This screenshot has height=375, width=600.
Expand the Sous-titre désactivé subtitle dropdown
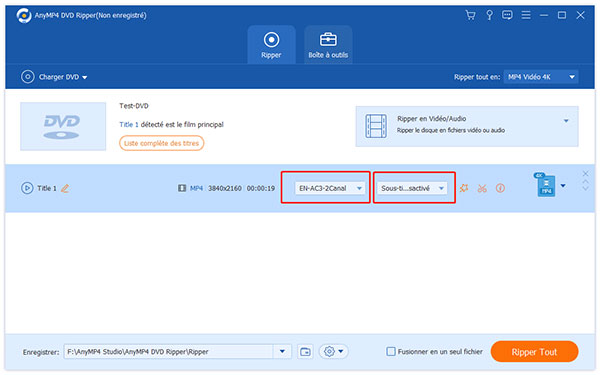coord(412,188)
